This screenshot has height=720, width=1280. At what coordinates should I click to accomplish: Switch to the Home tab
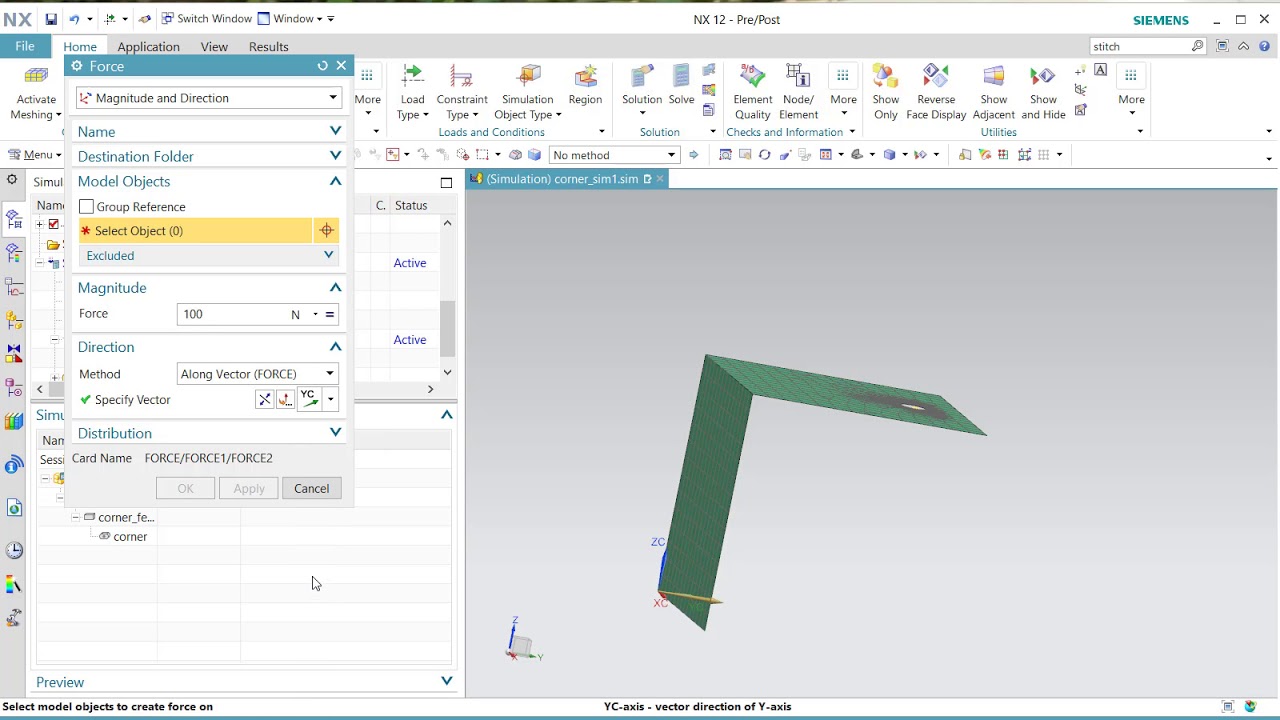80,47
